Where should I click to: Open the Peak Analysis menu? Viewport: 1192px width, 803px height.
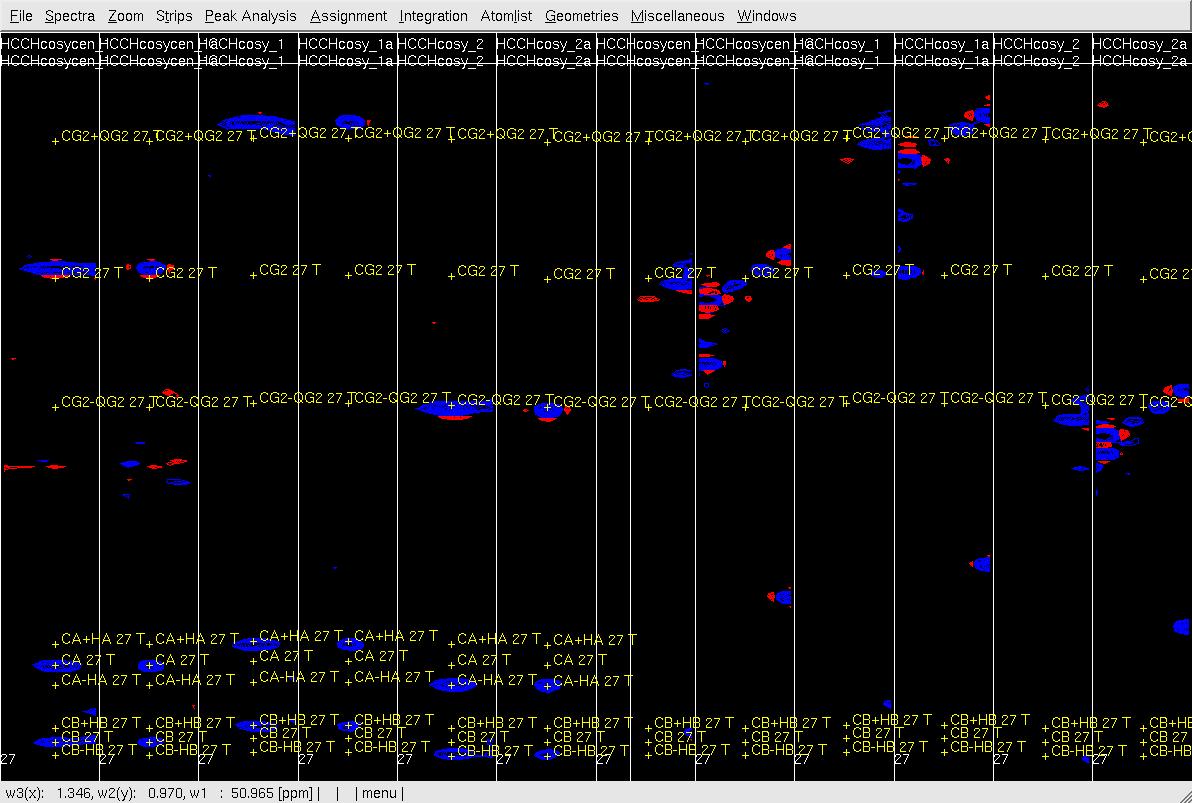pos(250,16)
